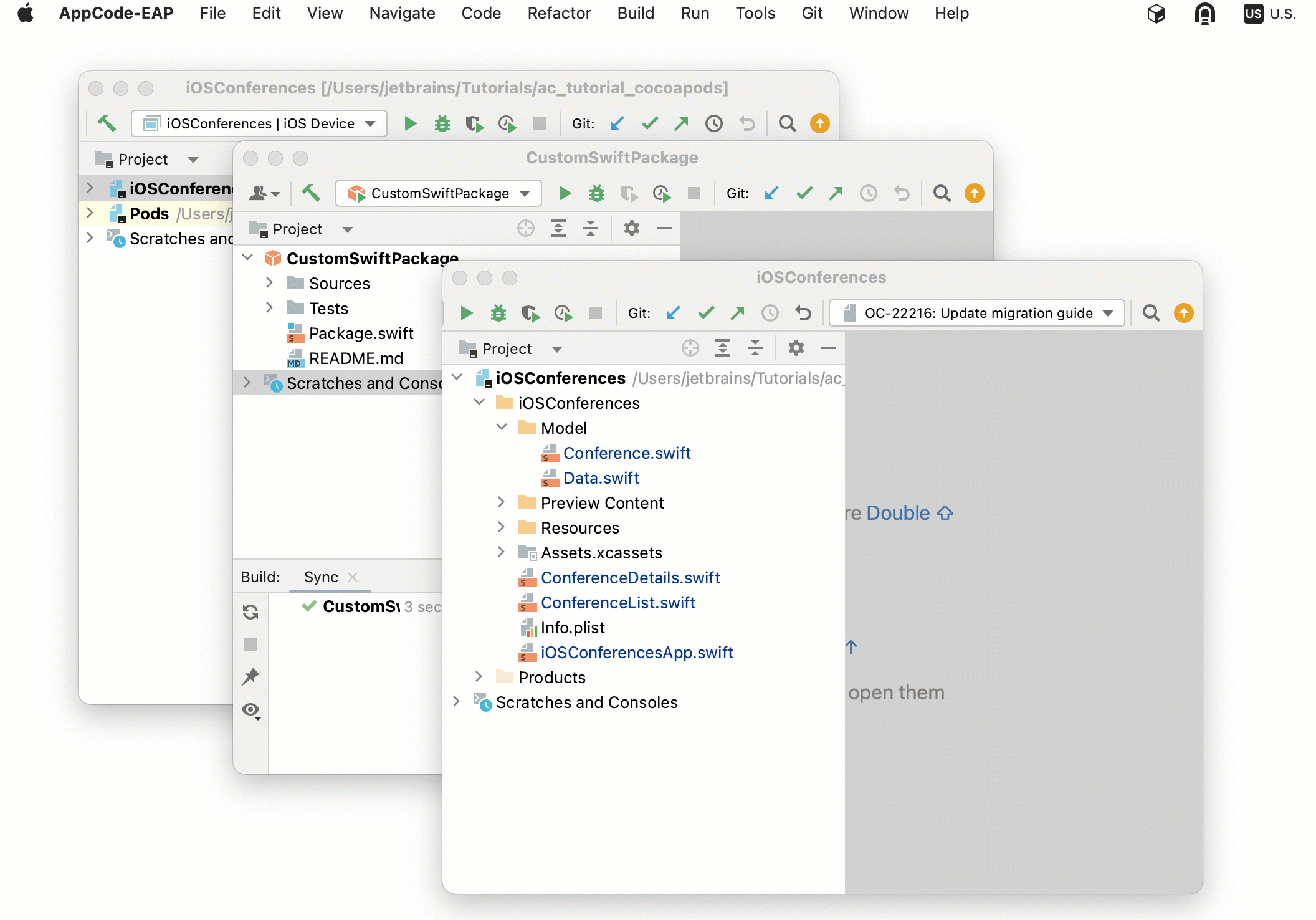1316x920 pixels.
Task: Open the Tools menu
Action: pyautogui.click(x=755, y=13)
